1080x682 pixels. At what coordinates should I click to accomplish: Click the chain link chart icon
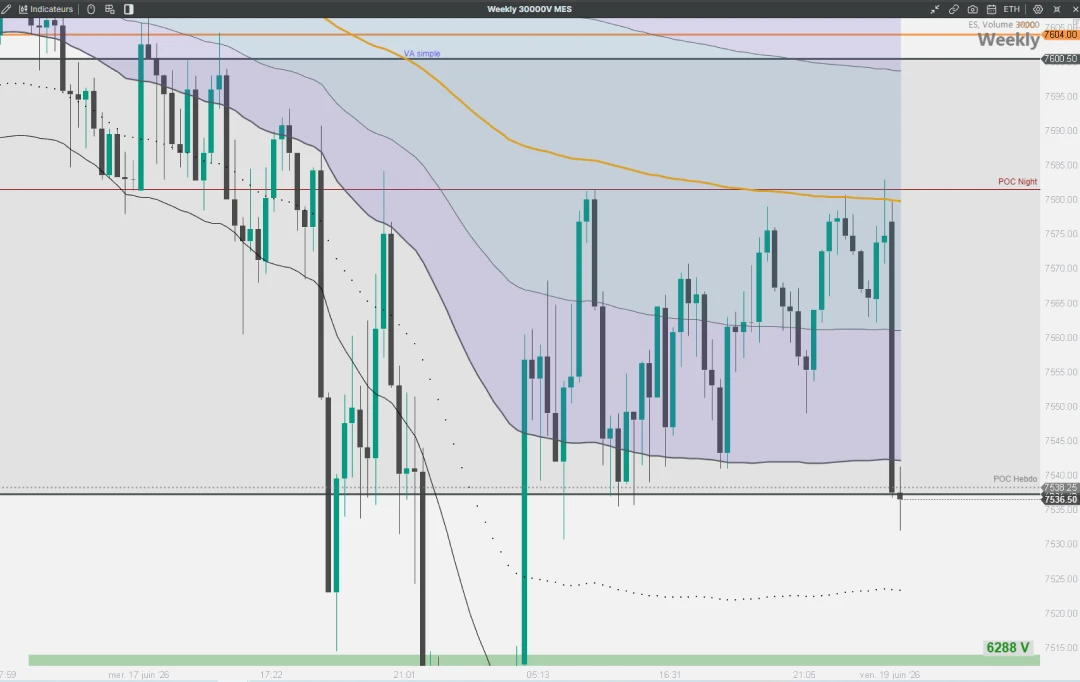(954, 9)
